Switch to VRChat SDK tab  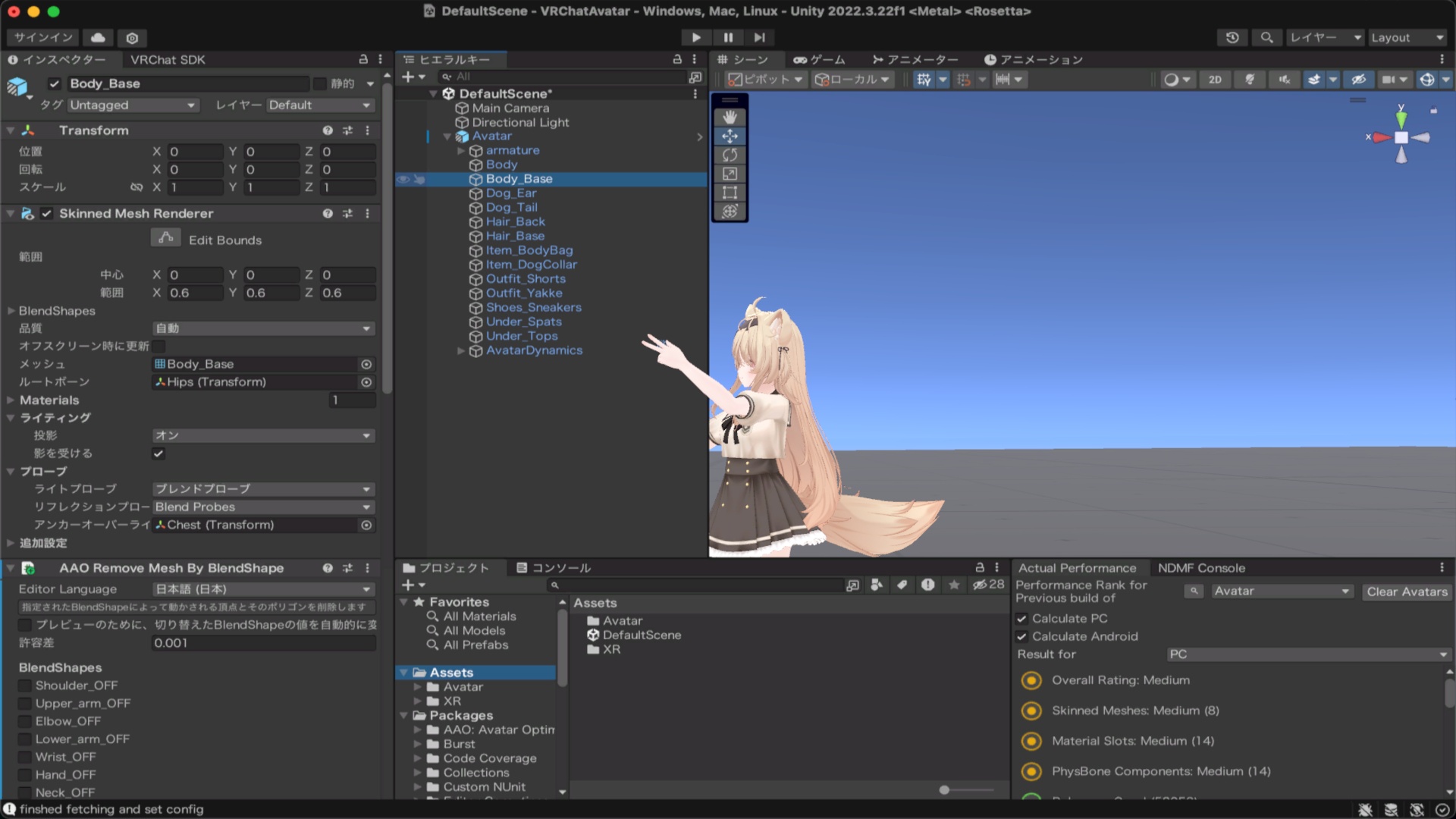[x=168, y=60]
